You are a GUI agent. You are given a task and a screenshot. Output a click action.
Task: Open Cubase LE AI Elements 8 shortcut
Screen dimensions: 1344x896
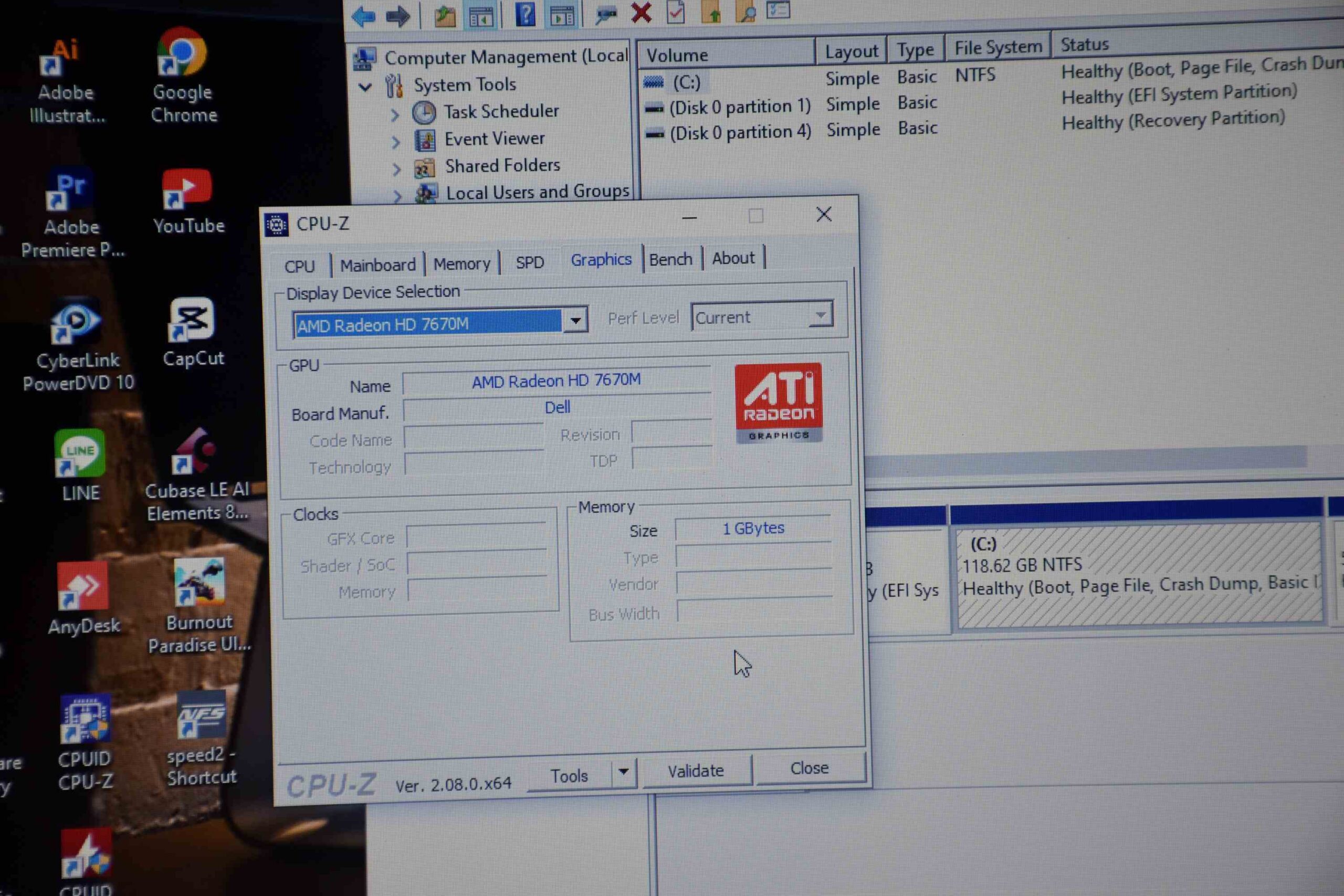pyautogui.click(x=197, y=475)
